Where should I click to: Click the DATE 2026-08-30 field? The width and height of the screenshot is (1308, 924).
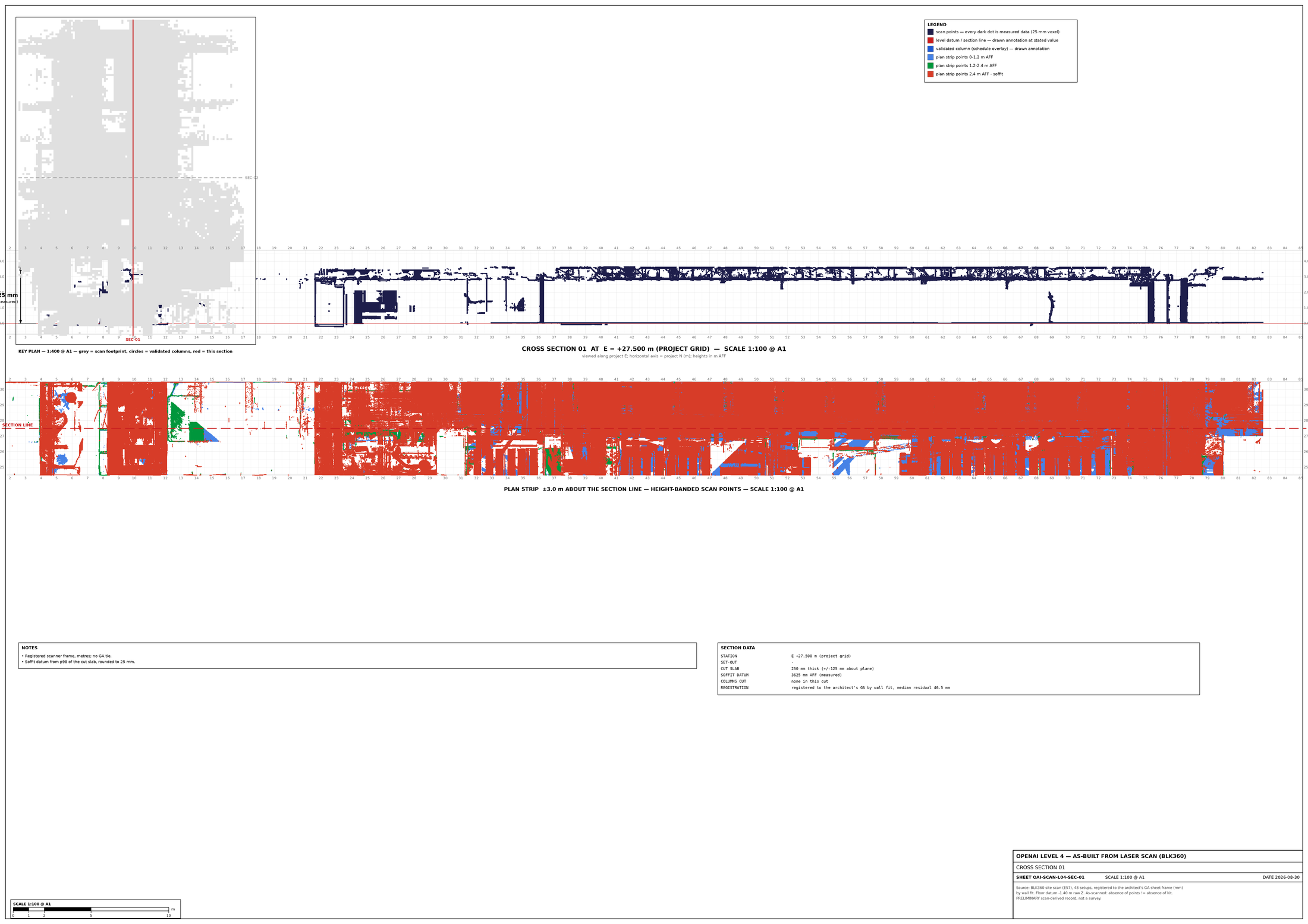(1281, 877)
